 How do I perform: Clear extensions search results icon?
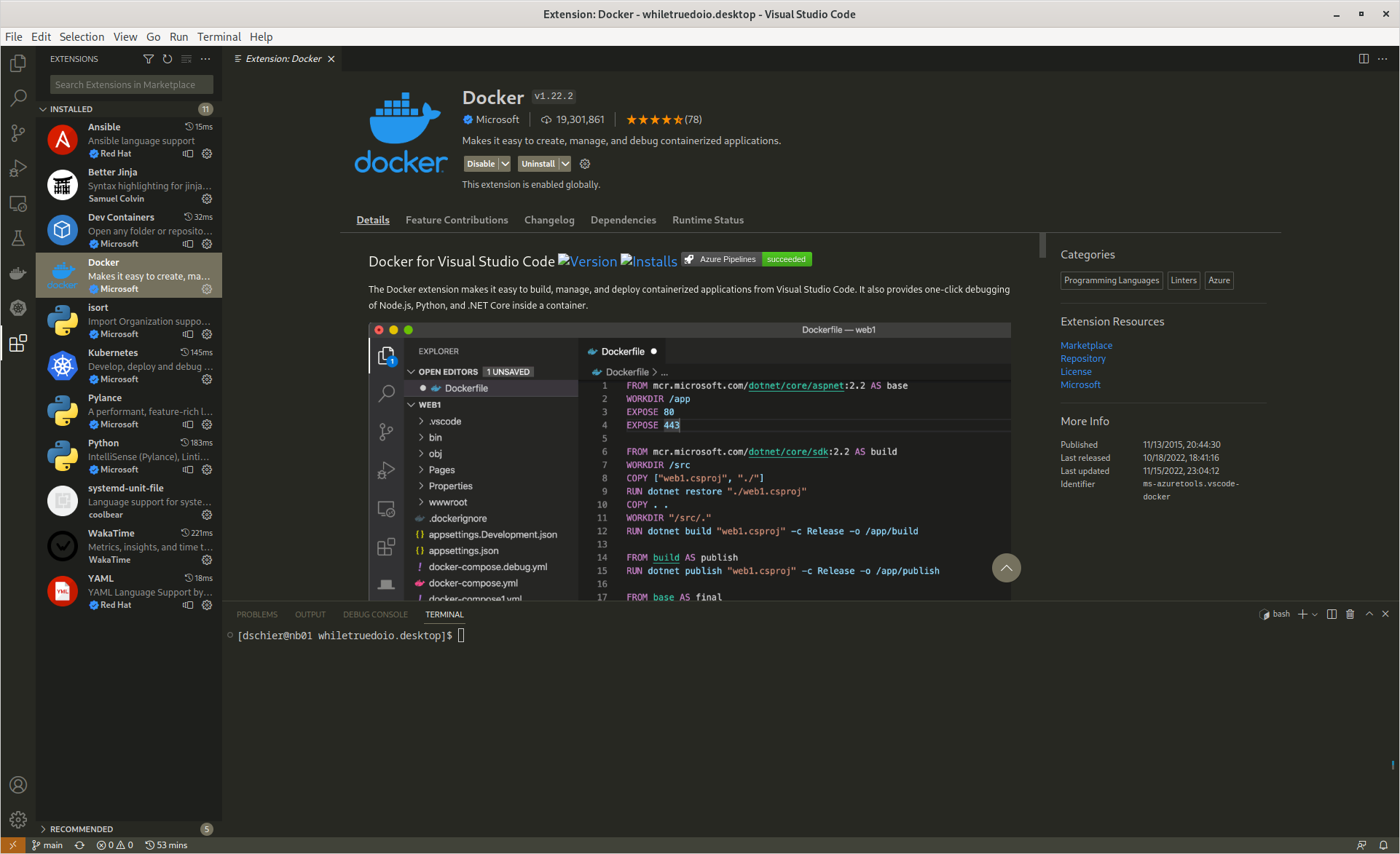[186, 59]
